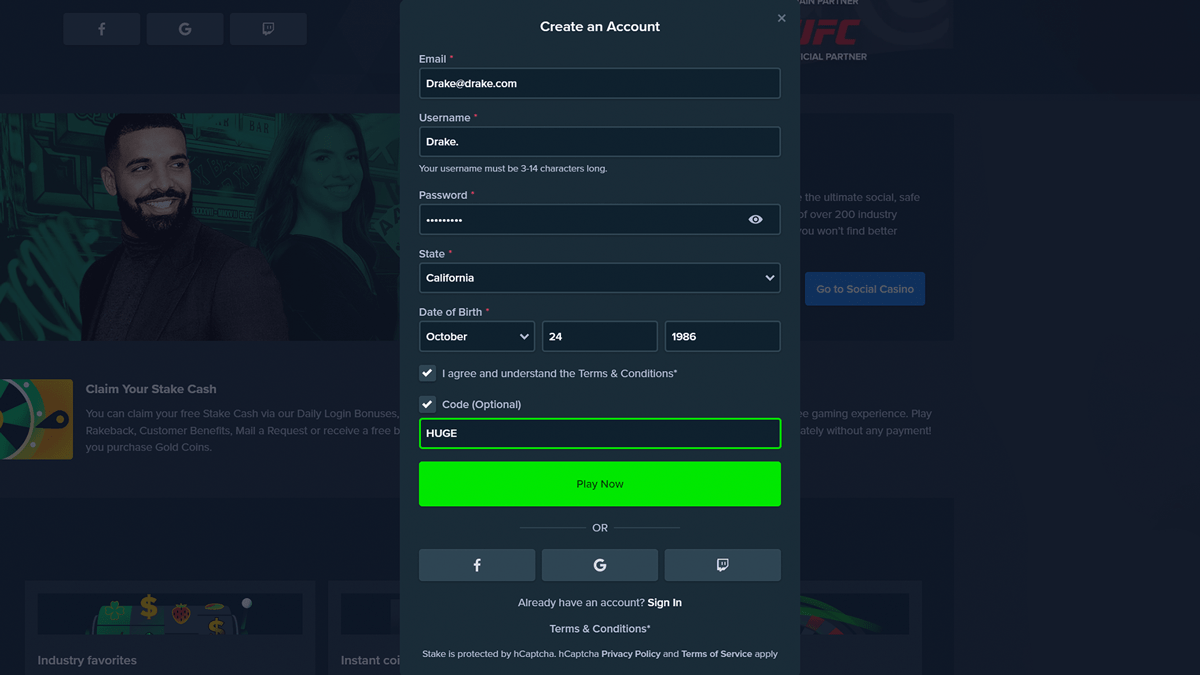Viewport: 1200px width, 675px height.
Task: Click Facebook icon on background page
Action: [x=102, y=29]
